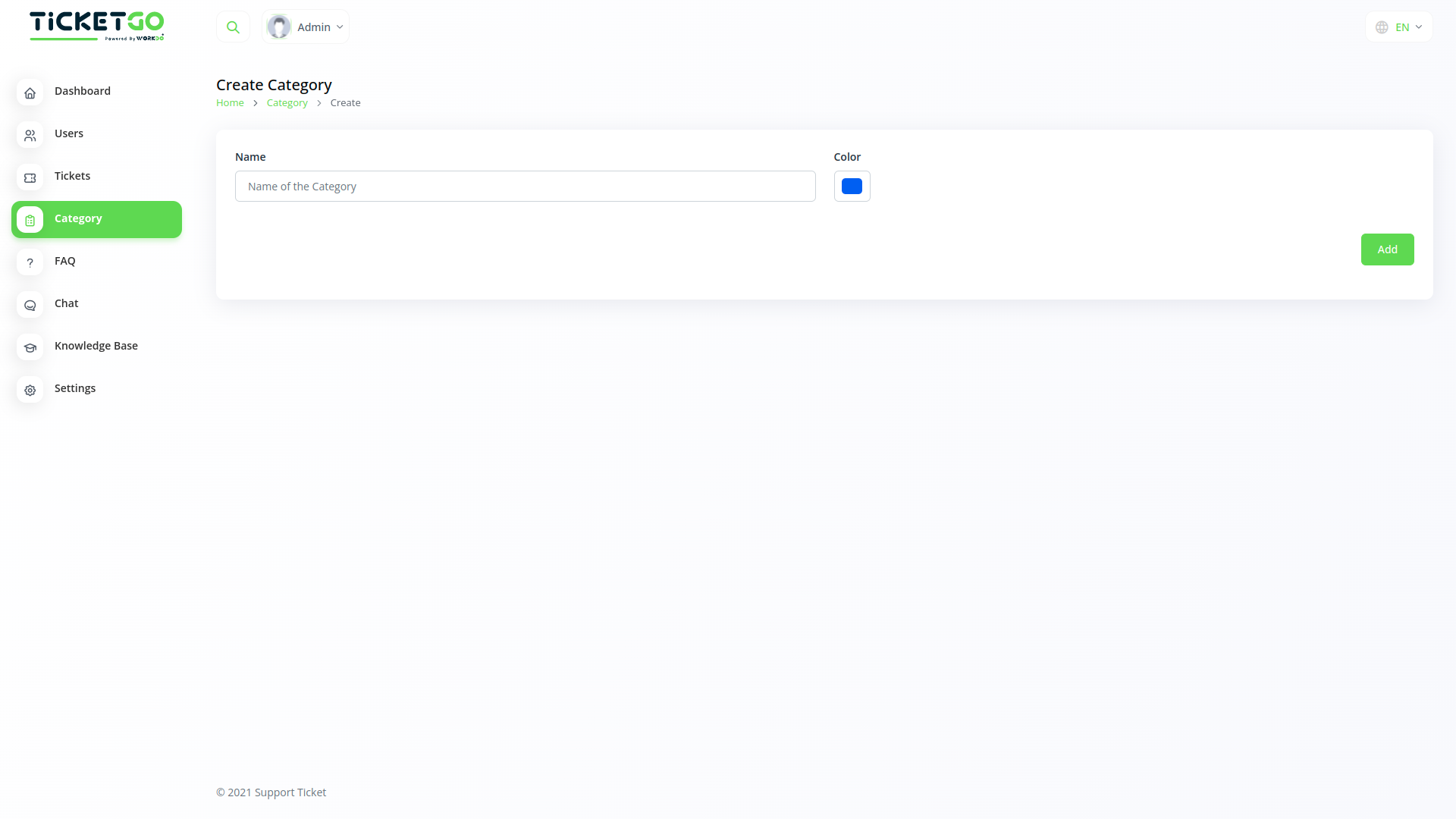The width and height of the screenshot is (1456, 819).
Task: Click the Dashboard home icon
Action: (30, 93)
